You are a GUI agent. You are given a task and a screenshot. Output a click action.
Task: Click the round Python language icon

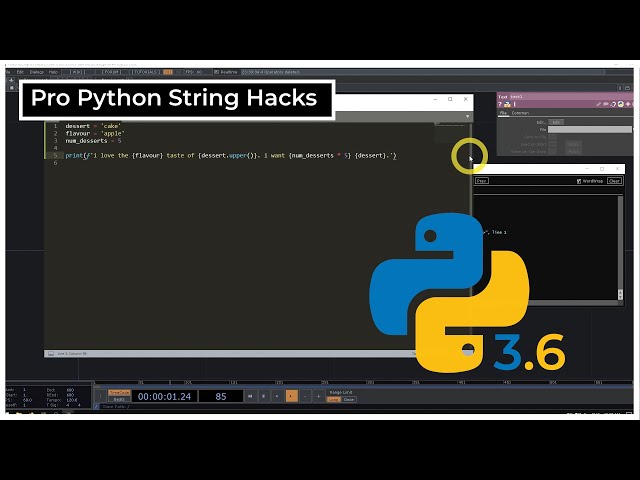click(x=621, y=104)
